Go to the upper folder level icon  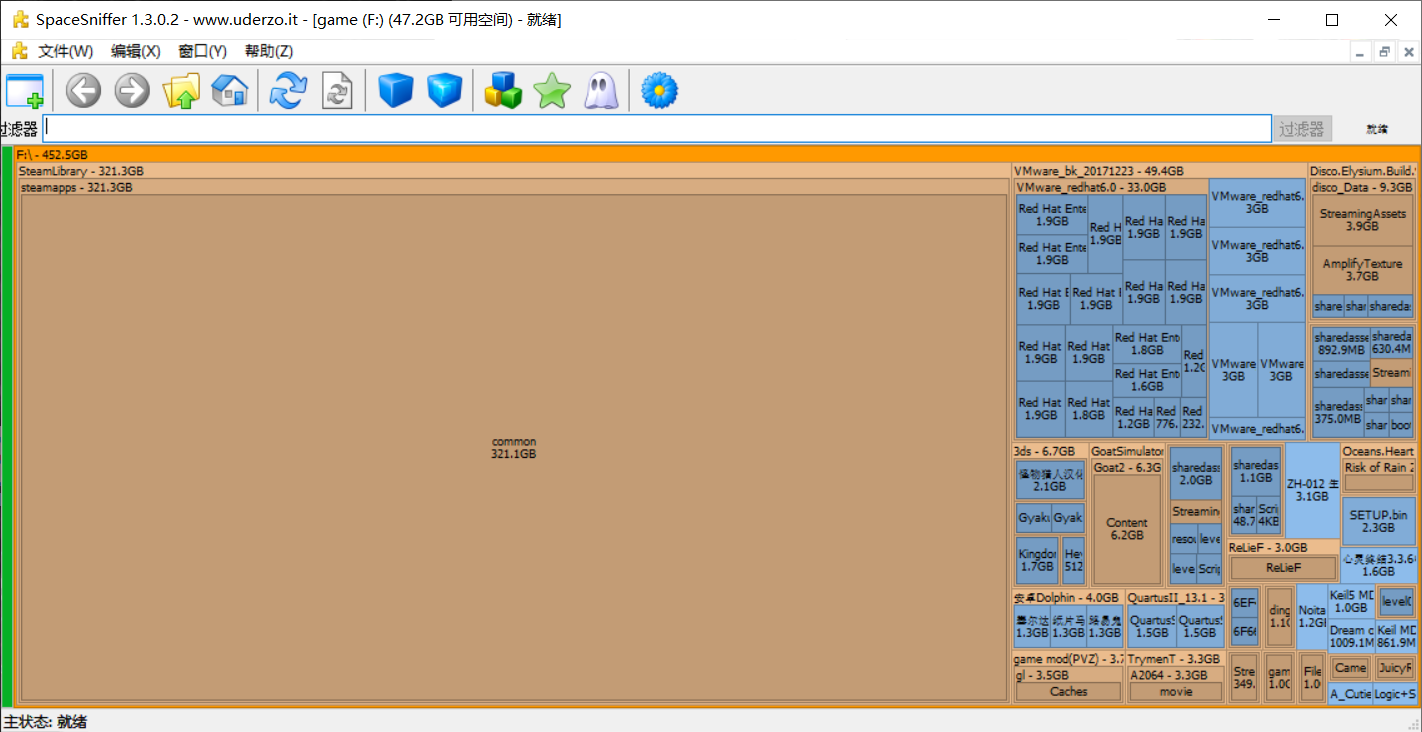(181, 91)
